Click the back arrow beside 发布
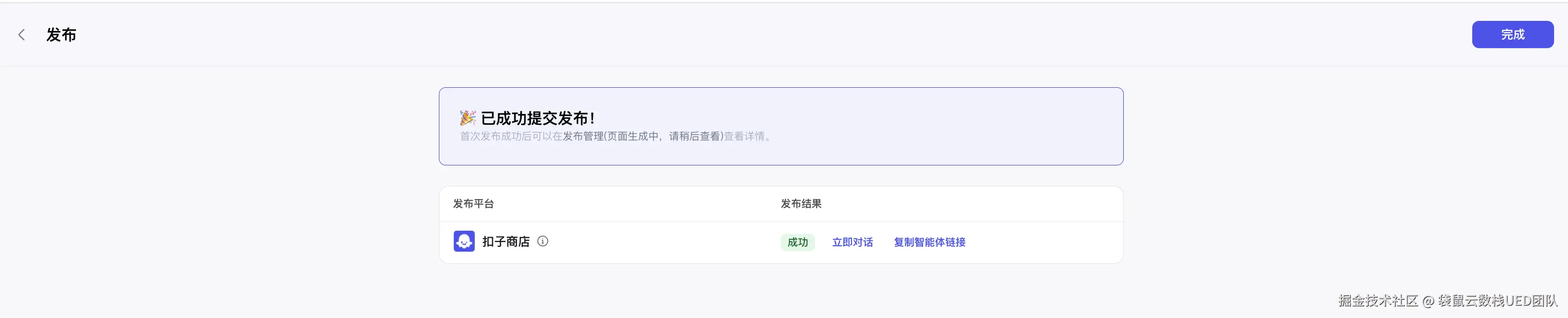The image size is (1568, 318). click(x=22, y=35)
